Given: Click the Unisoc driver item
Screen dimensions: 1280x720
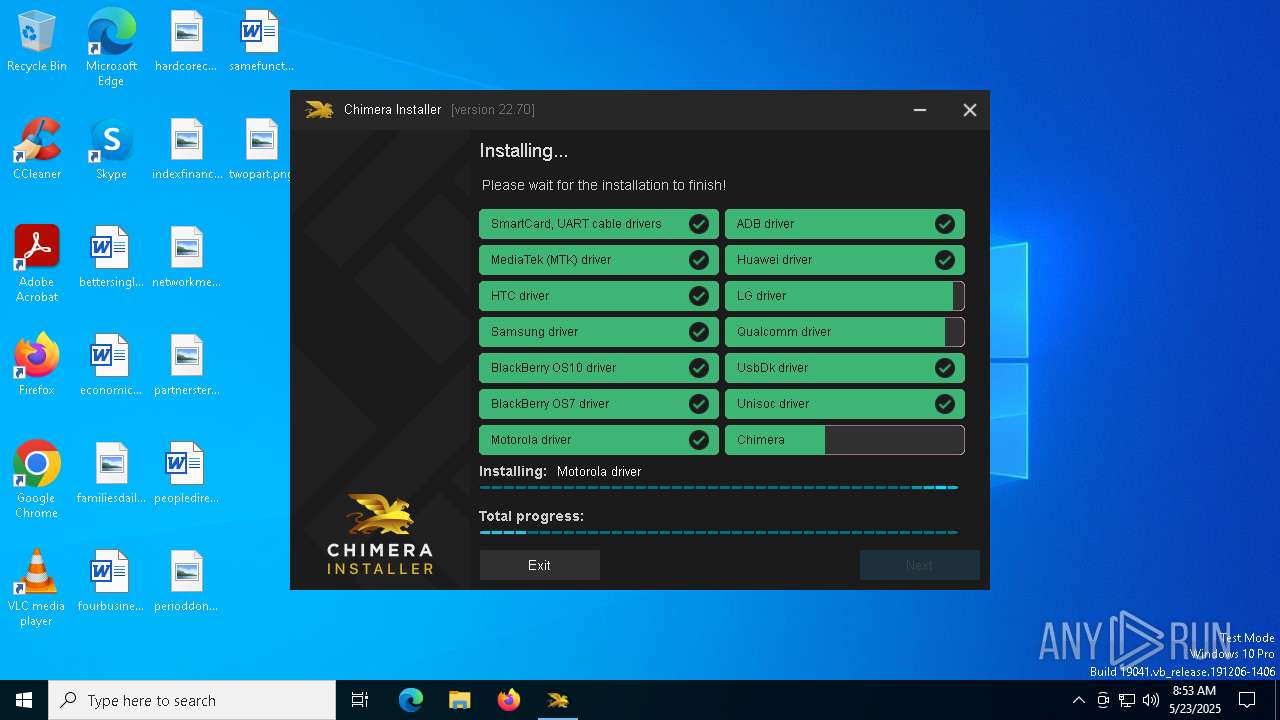Looking at the screenshot, I should coord(845,404).
